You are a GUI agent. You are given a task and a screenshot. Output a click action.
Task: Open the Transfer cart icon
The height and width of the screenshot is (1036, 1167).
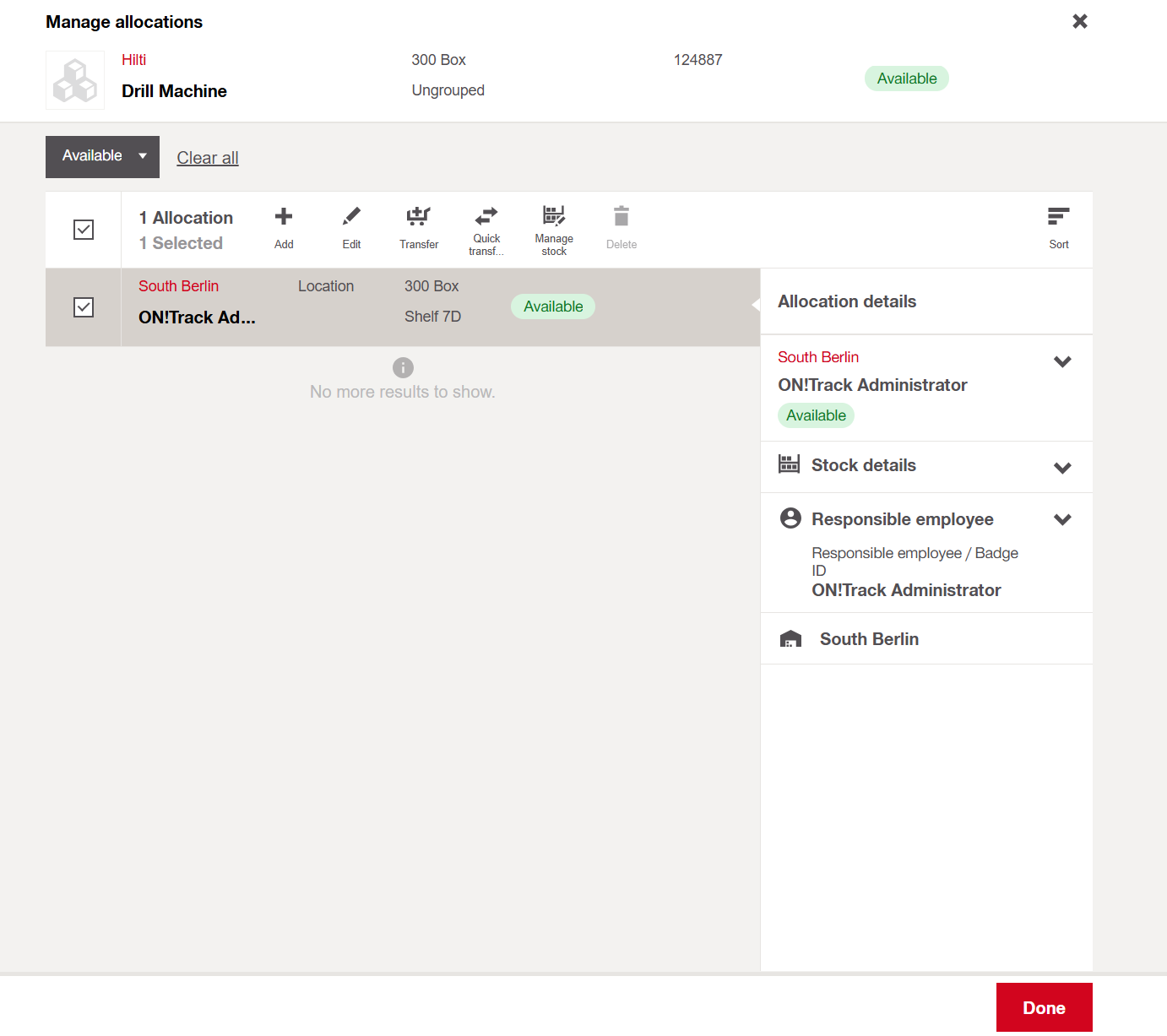pyautogui.click(x=419, y=217)
